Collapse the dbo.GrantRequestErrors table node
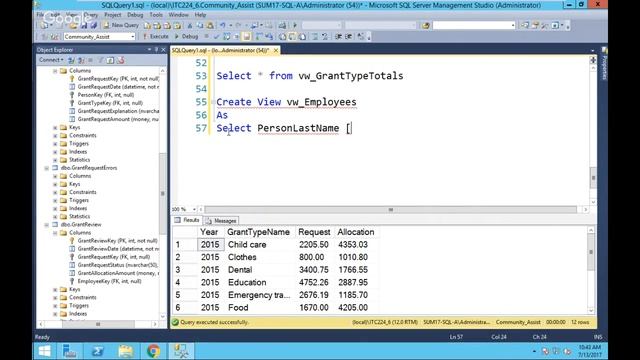This screenshot has height=360, width=640. pos(47,168)
